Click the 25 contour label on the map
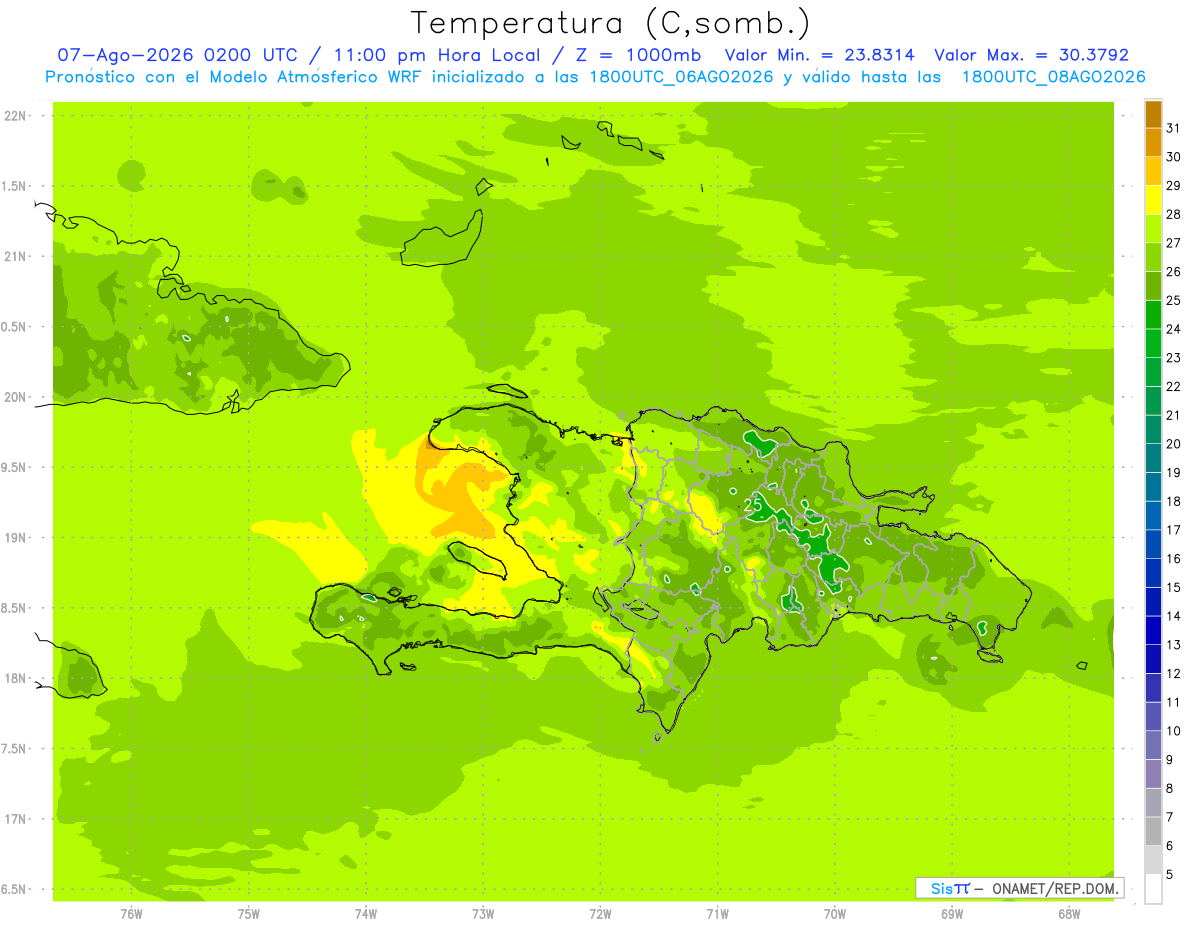 click(754, 506)
